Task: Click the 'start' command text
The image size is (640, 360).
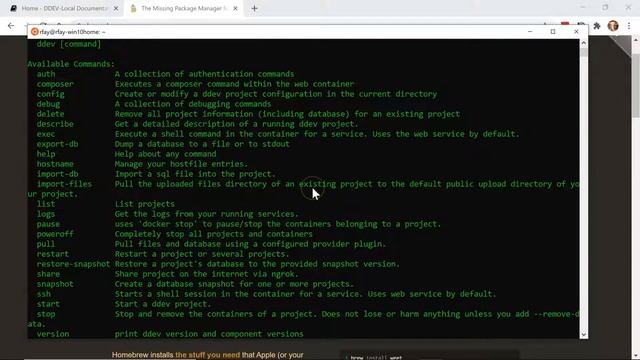Action: [x=48, y=304]
